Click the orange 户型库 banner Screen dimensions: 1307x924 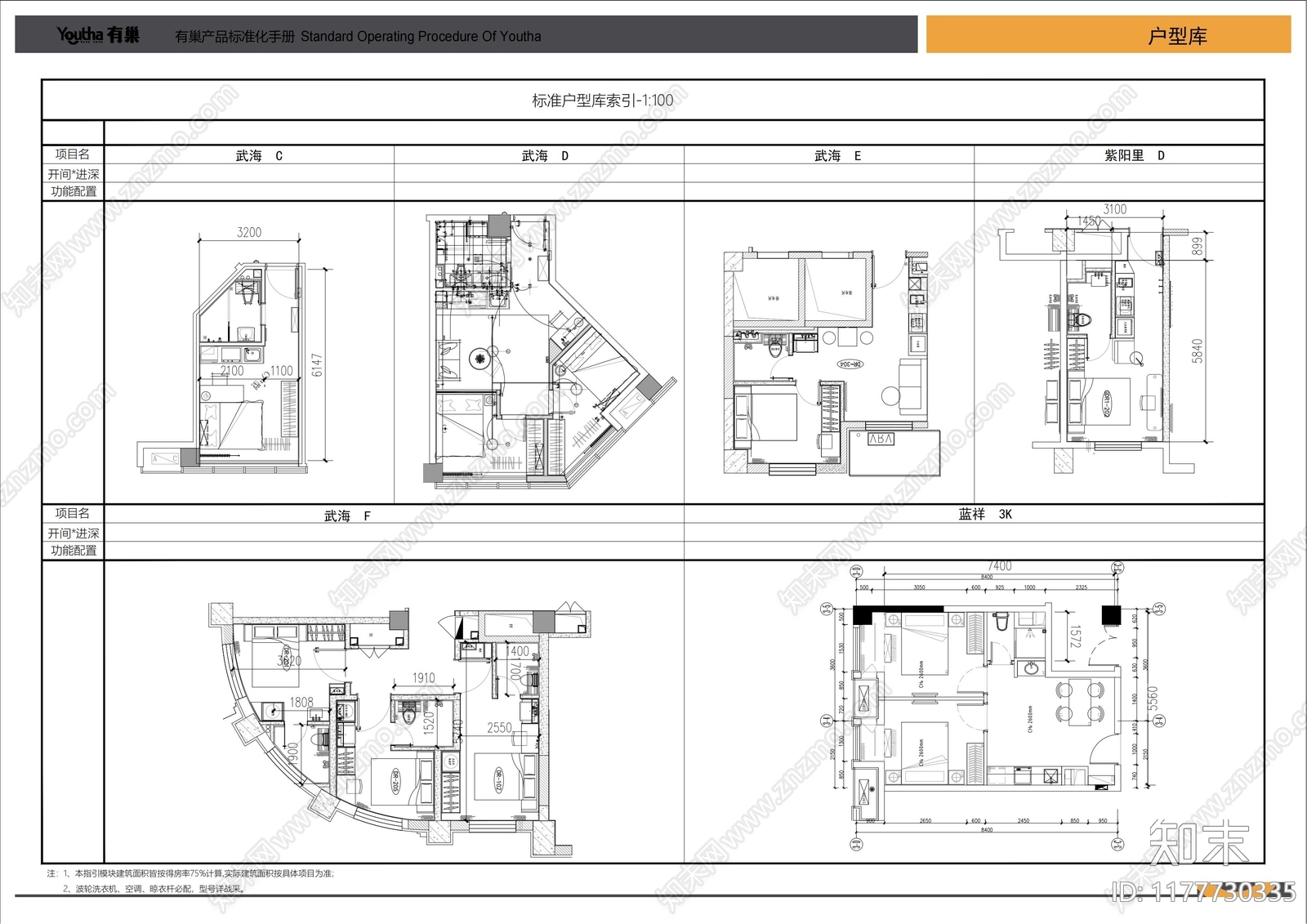tap(1108, 35)
